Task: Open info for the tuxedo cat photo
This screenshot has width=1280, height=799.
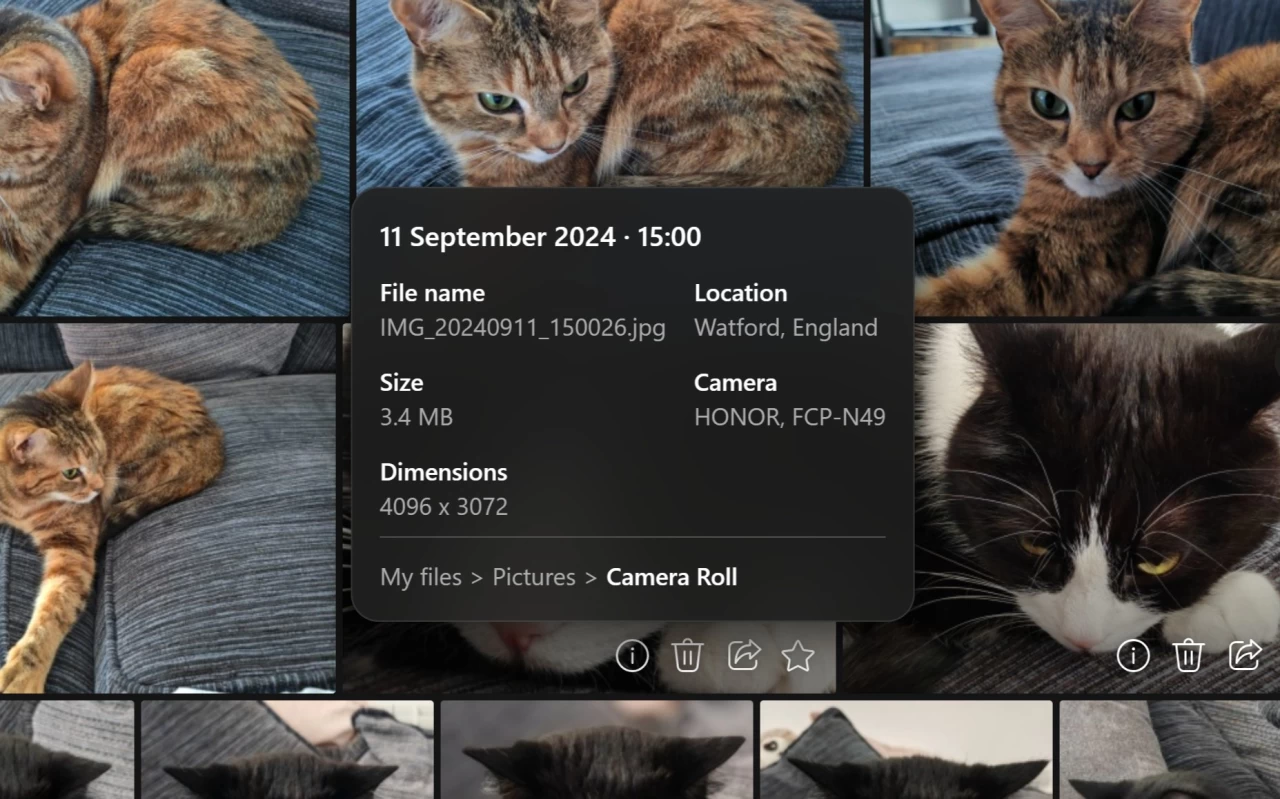Action: tap(1133, 656)
